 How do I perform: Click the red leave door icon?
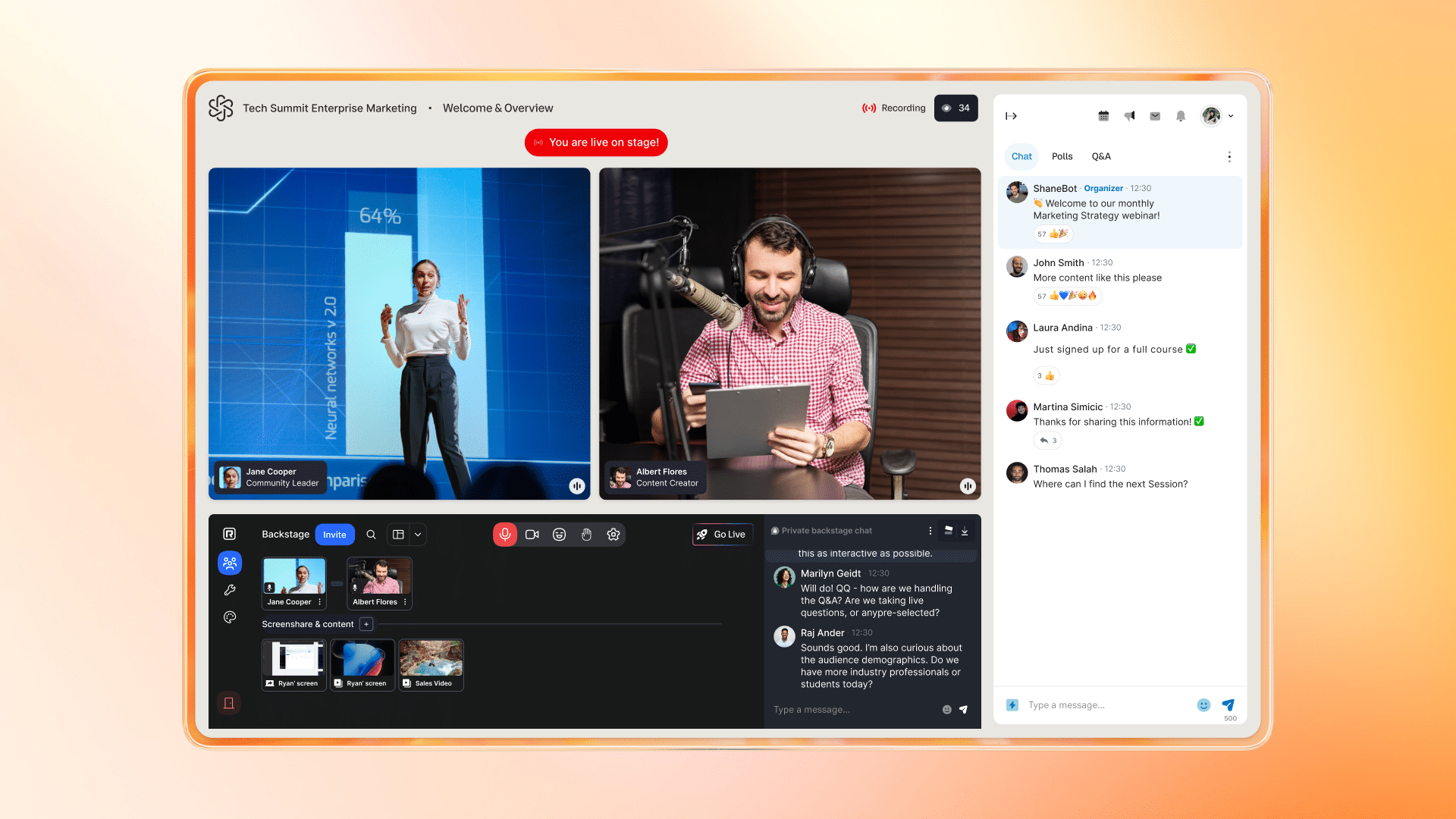point(229,703)
